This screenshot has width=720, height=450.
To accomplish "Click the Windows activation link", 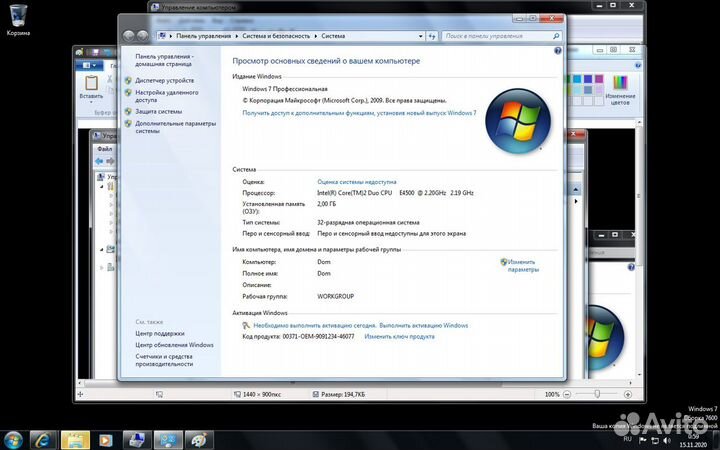I will pyautogui.click(x=360, y=325).
